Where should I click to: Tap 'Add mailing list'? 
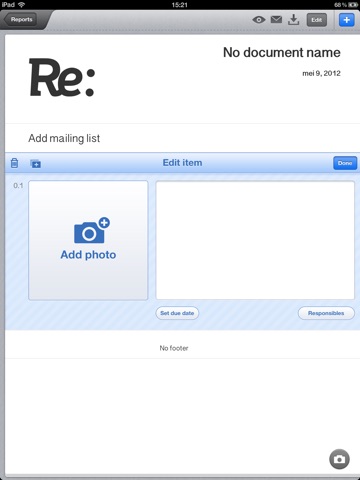tap(64, 138)
